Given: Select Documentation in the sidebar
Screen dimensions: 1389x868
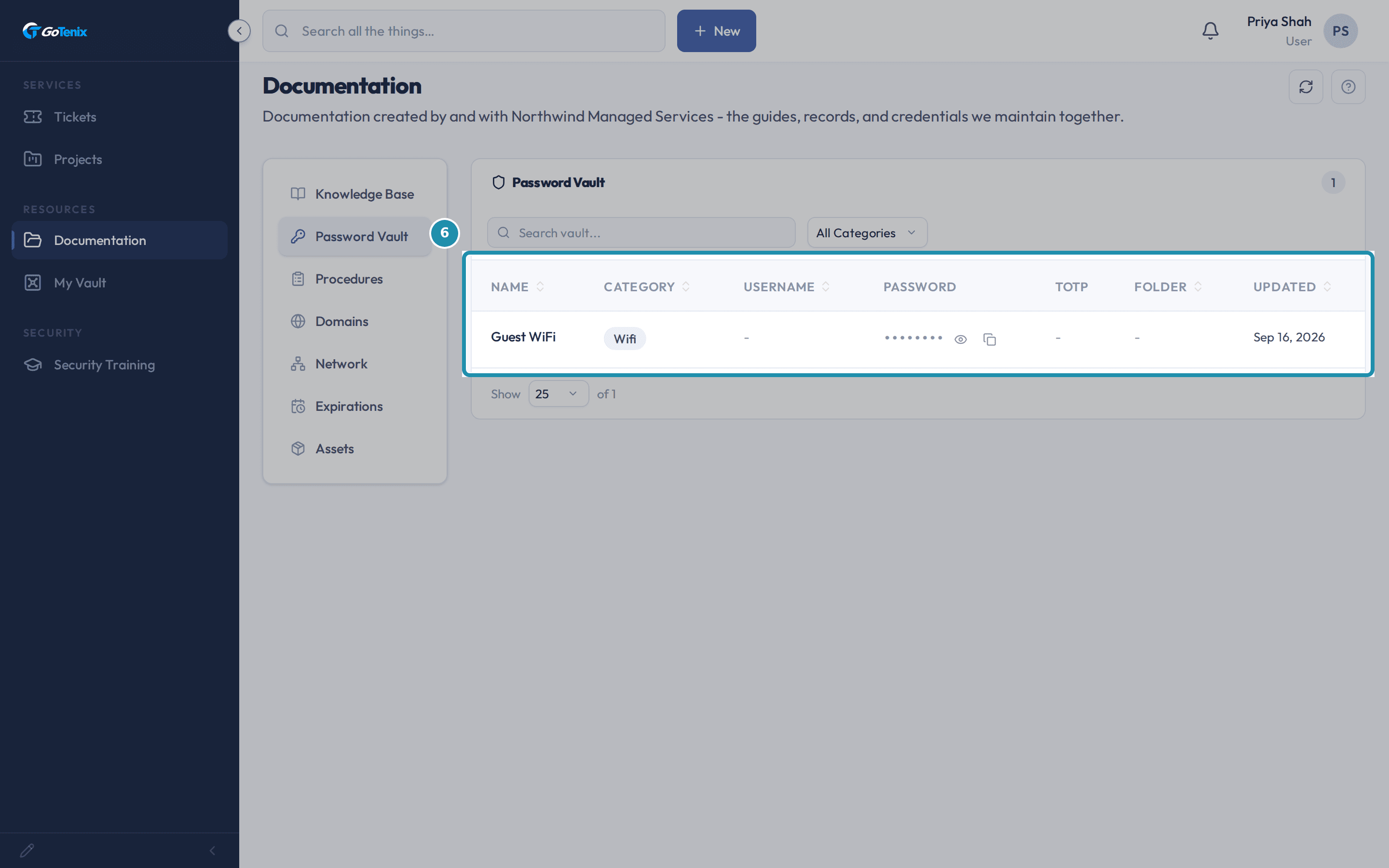Looking at the screenshot, I should tap(120, 240).
